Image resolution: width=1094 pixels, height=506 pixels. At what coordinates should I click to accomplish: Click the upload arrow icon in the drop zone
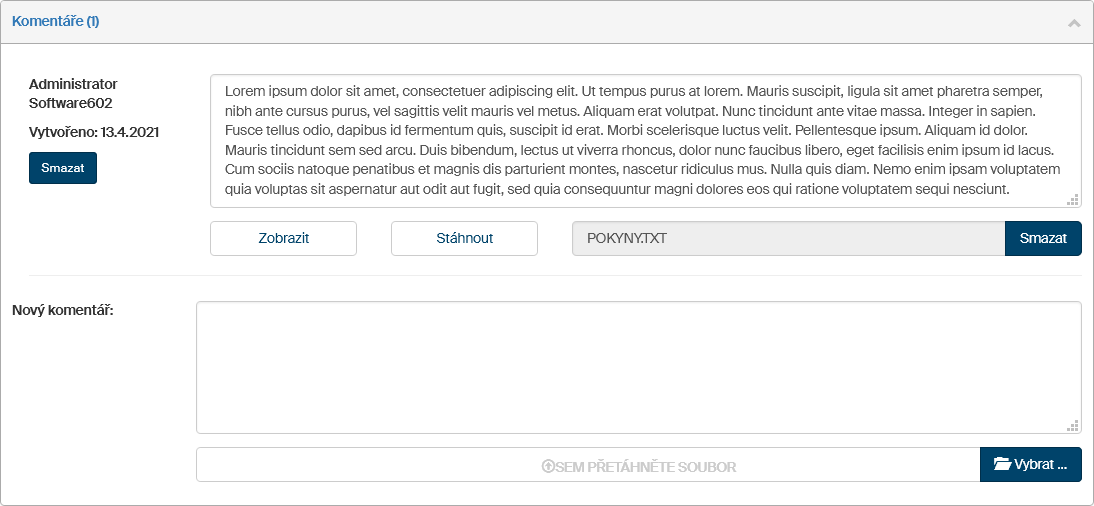click(x=548, y=466)
